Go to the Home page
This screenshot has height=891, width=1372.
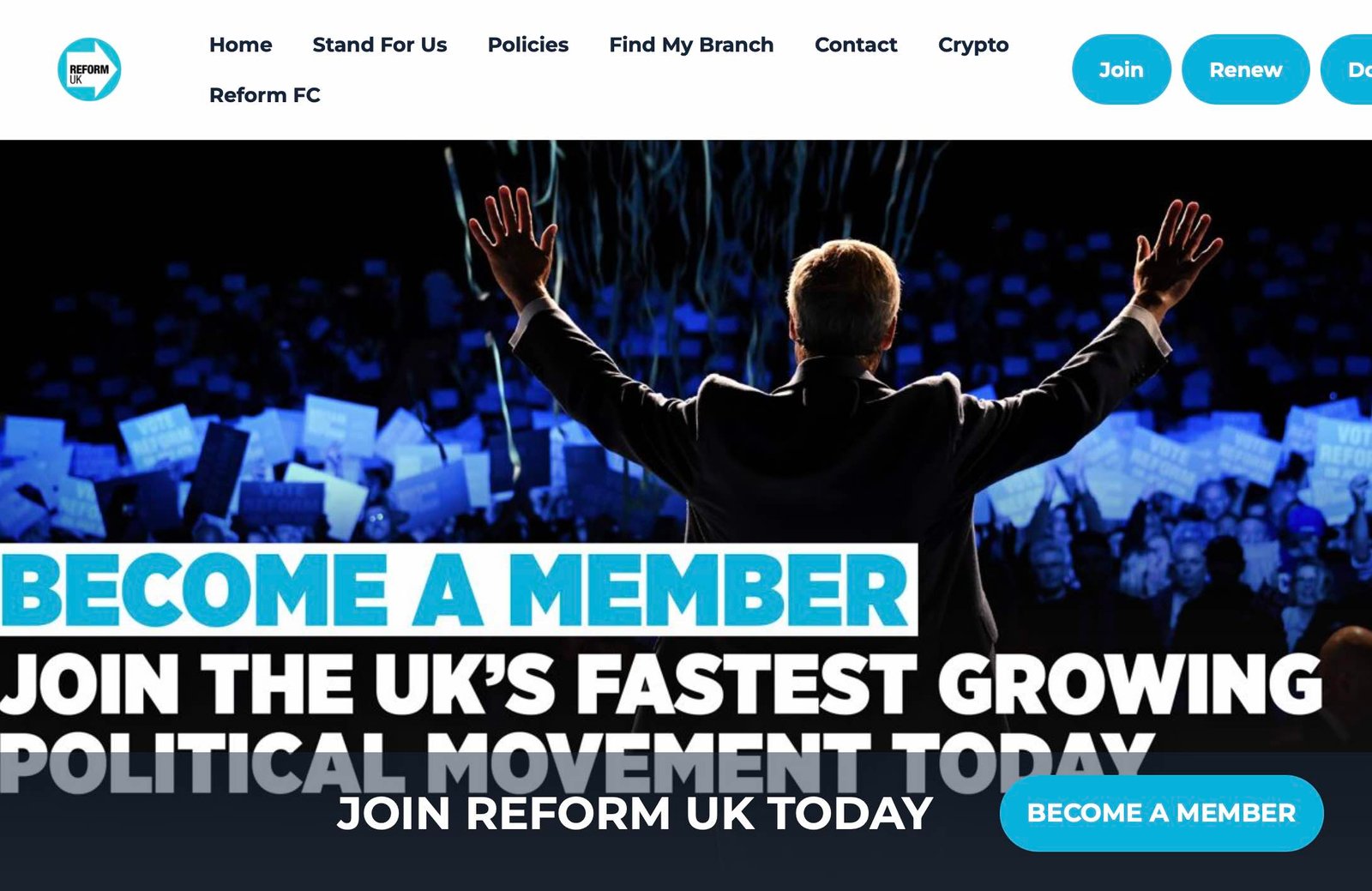click(x=240, y=45)
